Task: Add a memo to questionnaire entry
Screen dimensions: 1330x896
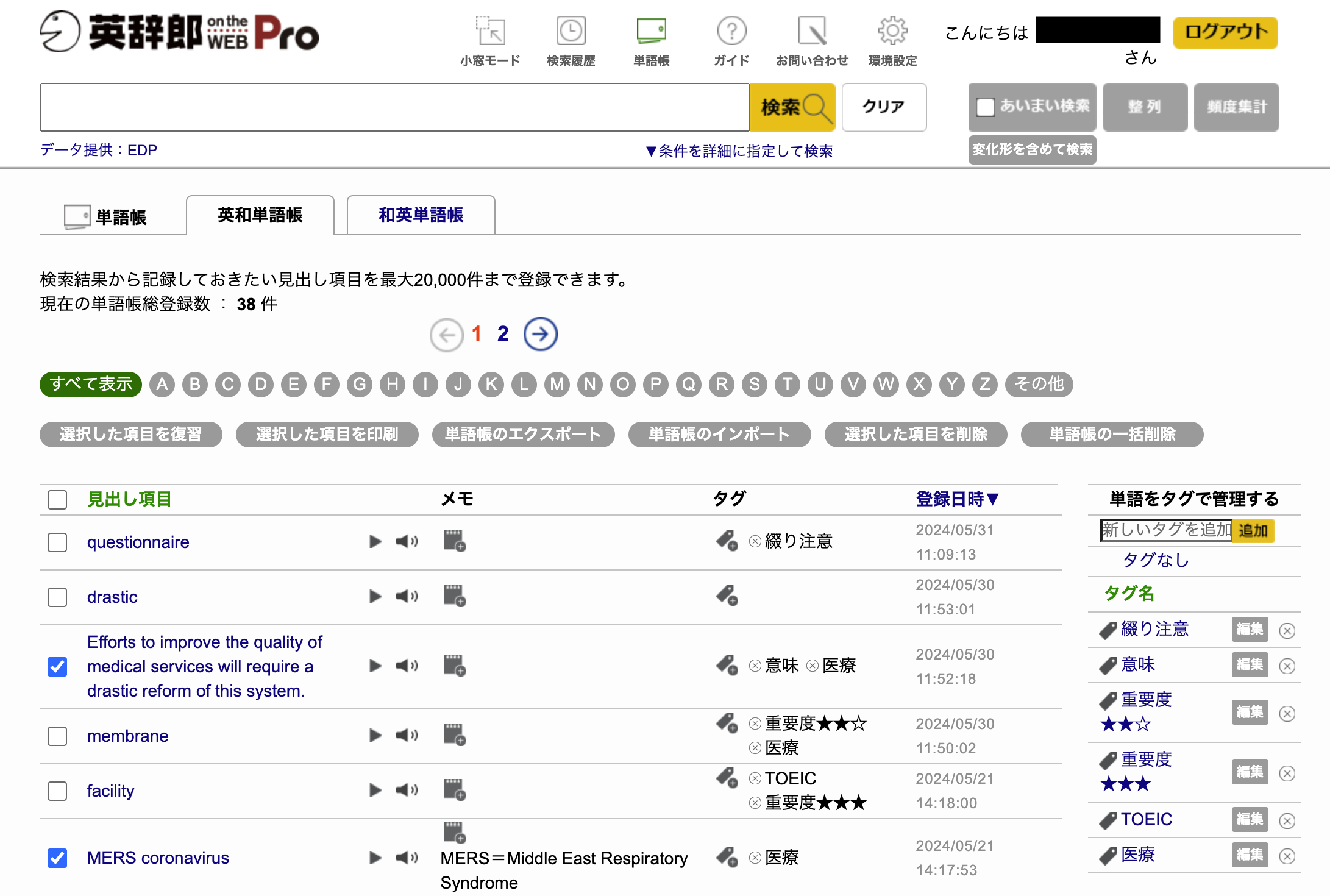Action: pos(455,541)
